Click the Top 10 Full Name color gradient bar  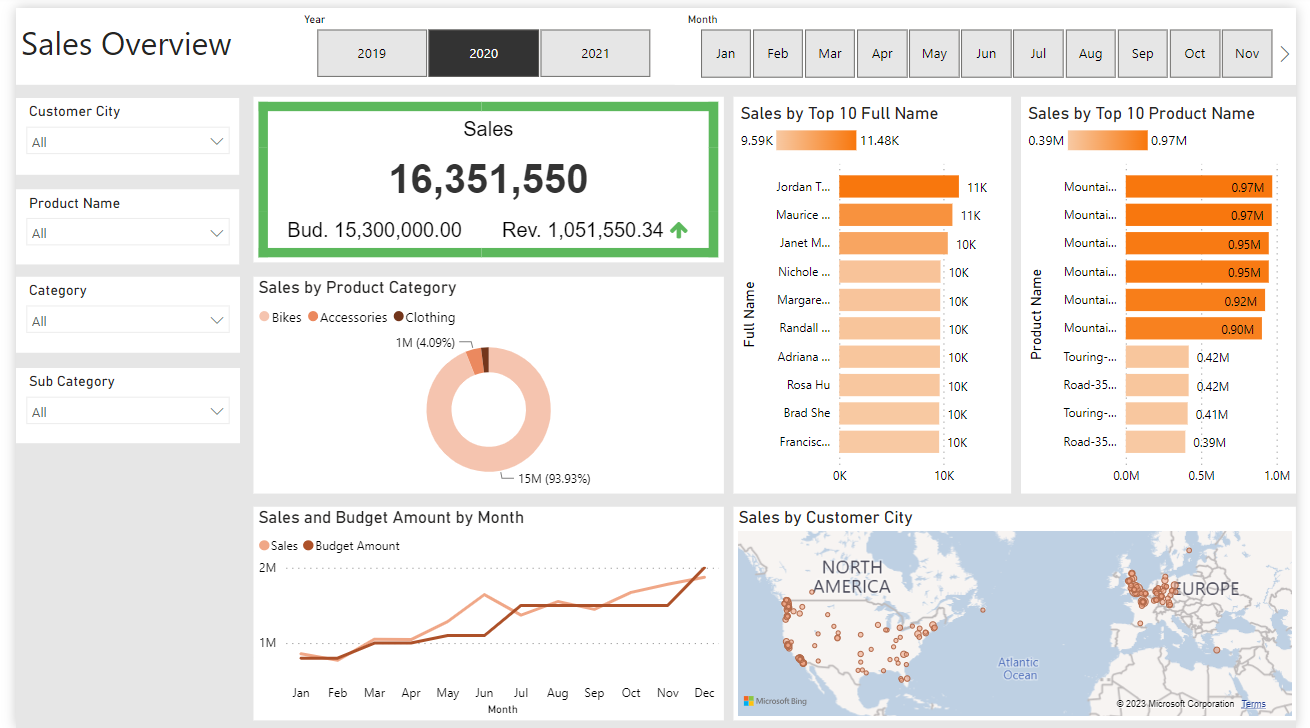point(816,141)
